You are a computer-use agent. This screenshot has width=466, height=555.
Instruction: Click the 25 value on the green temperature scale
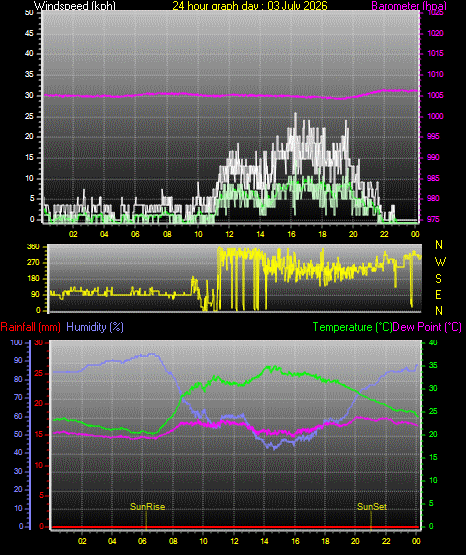pyautogui.click(x=433, y=411)
